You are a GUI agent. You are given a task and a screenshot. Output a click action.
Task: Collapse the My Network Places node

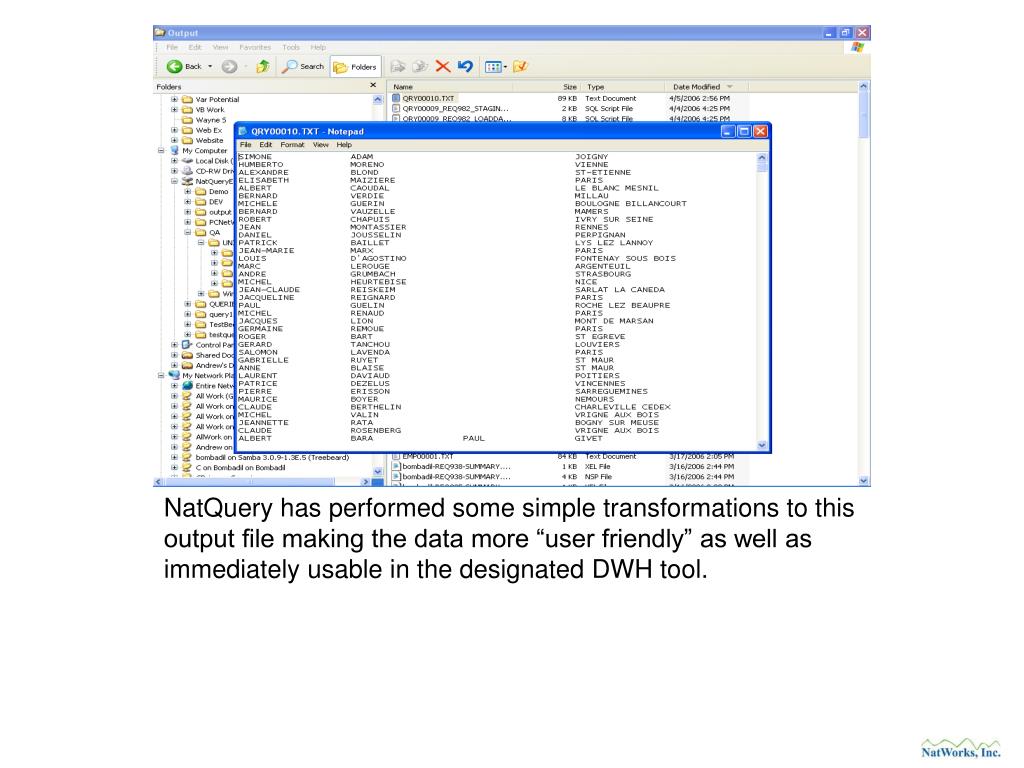coord(161,376)
